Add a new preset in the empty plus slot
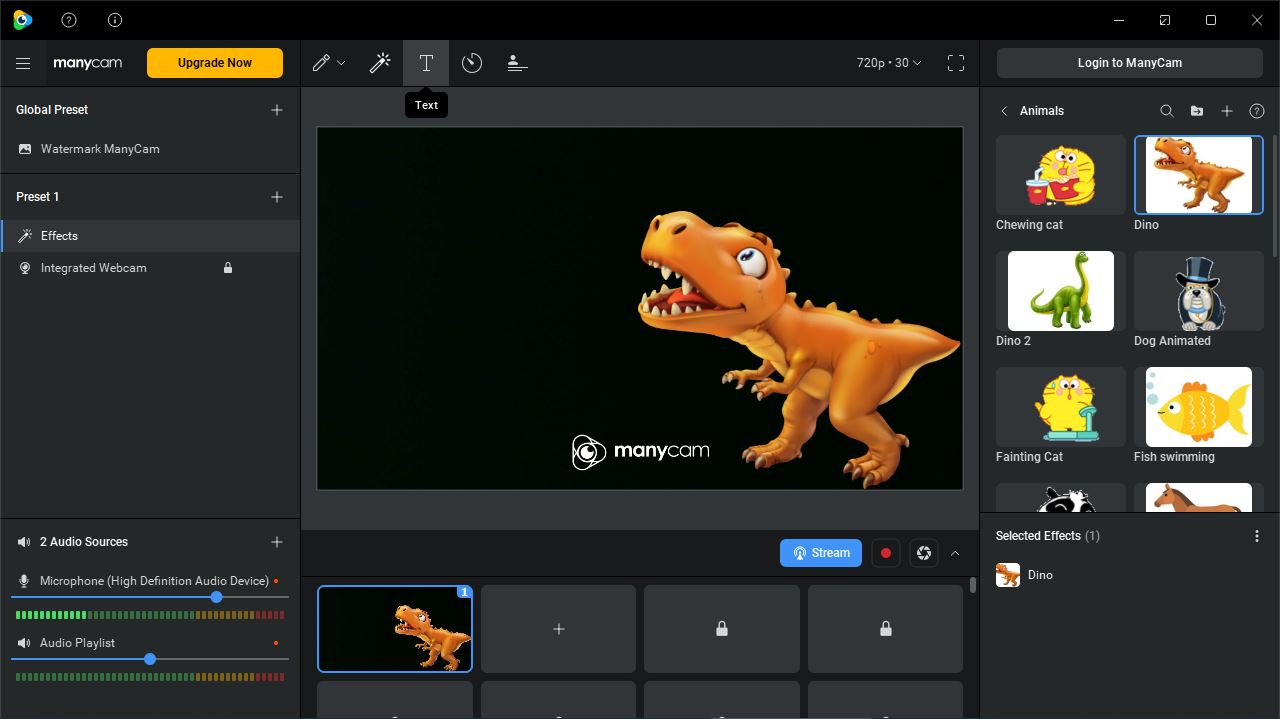Screen dimensions: 1280x719 point(559,629)
